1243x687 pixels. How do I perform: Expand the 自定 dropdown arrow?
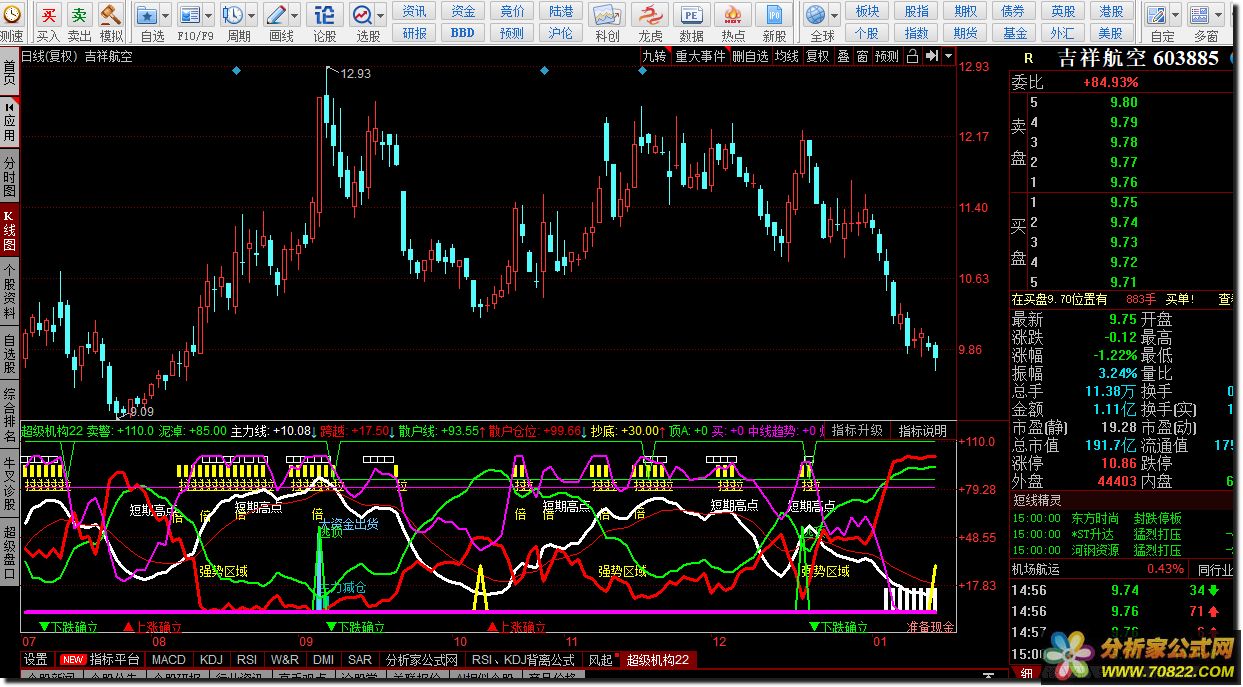[x=1177, y=15]
